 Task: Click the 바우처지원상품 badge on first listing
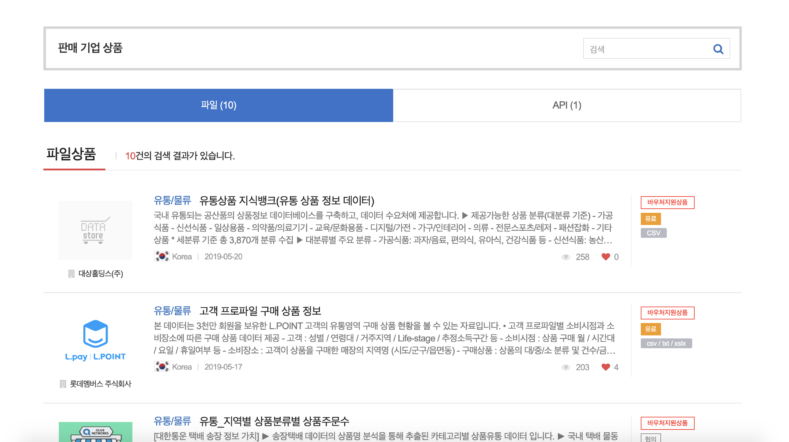(667, 202)
